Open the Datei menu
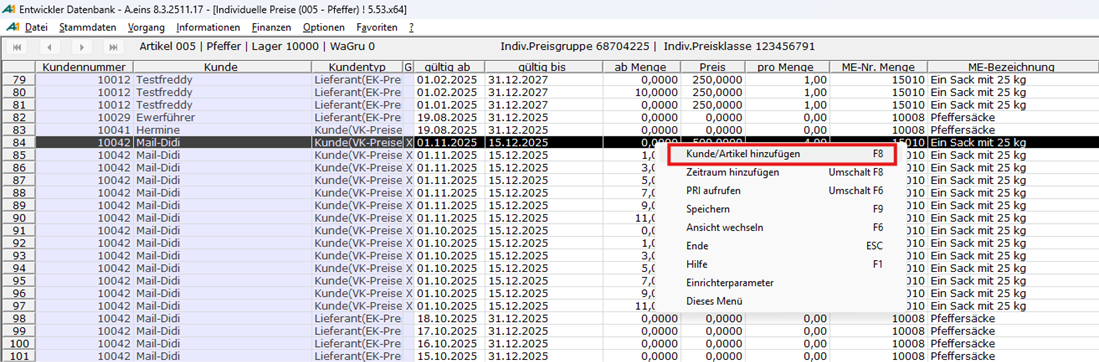The width and height of the screenshot is (1099, 362). (36, 27)
